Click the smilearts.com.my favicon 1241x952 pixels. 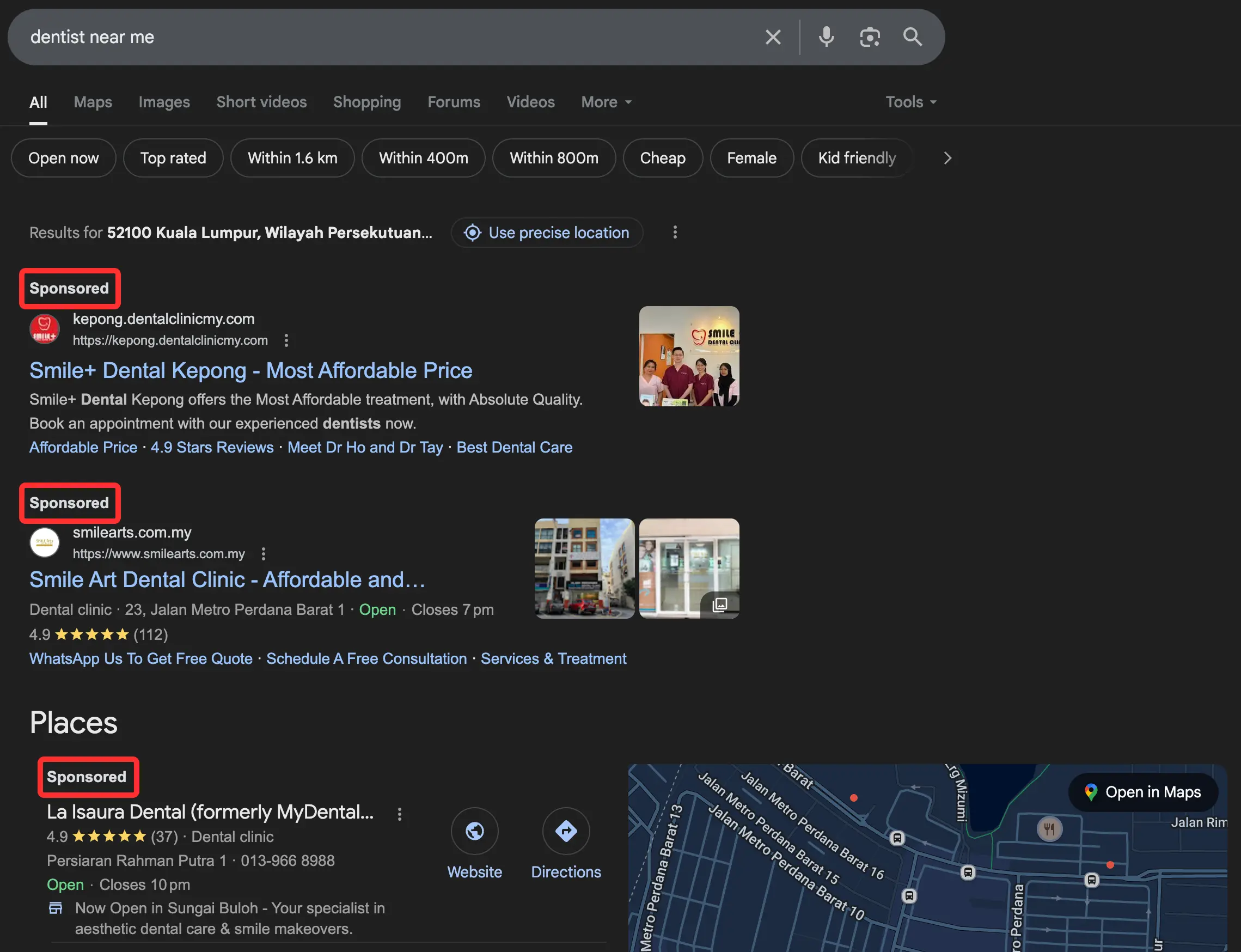click(44, 543)
